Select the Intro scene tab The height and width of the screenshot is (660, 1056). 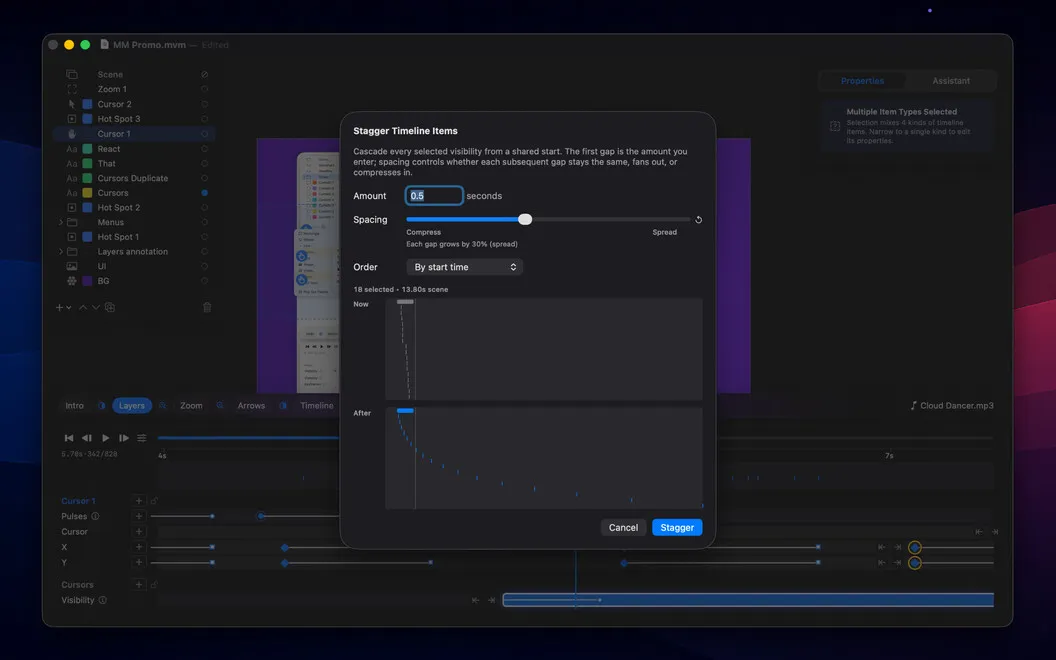click(x=75, y=405)
